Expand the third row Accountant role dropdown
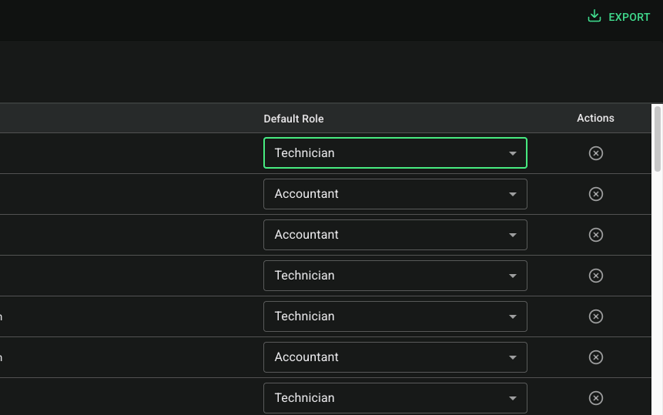Screen dimensions: 663x415 395,235
